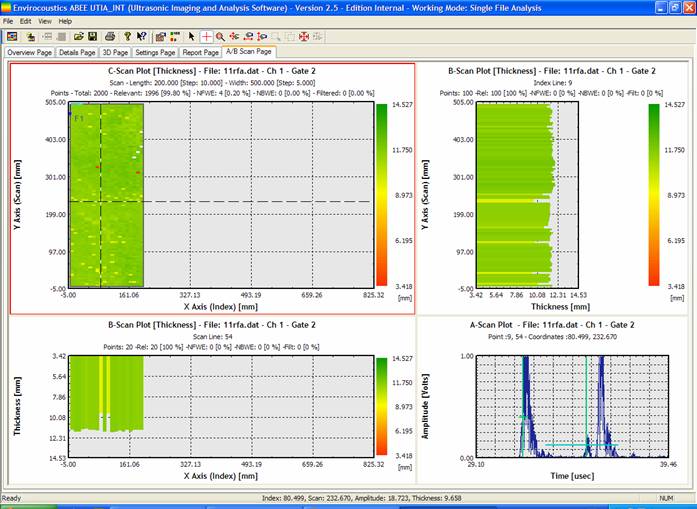Click the 'Scan Line: 54' label

[212, 337]
